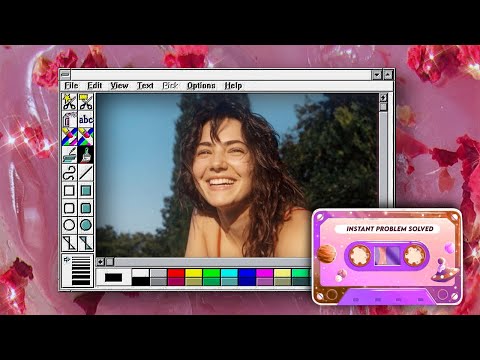Screen dimensions: 480x360
Task: Choose the empty Rounded Box tool
Action: pos(69,208)
